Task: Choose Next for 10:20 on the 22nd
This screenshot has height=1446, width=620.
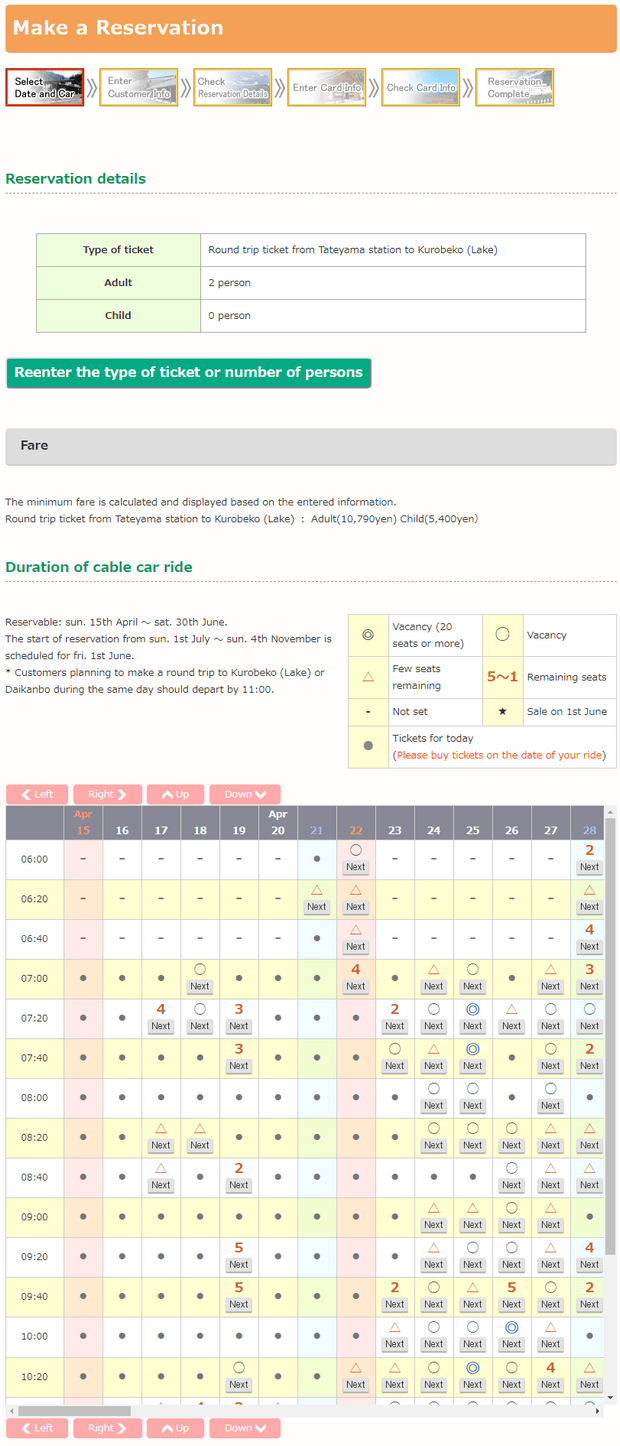Action: pyautogui.click(x=356, y=1385)
